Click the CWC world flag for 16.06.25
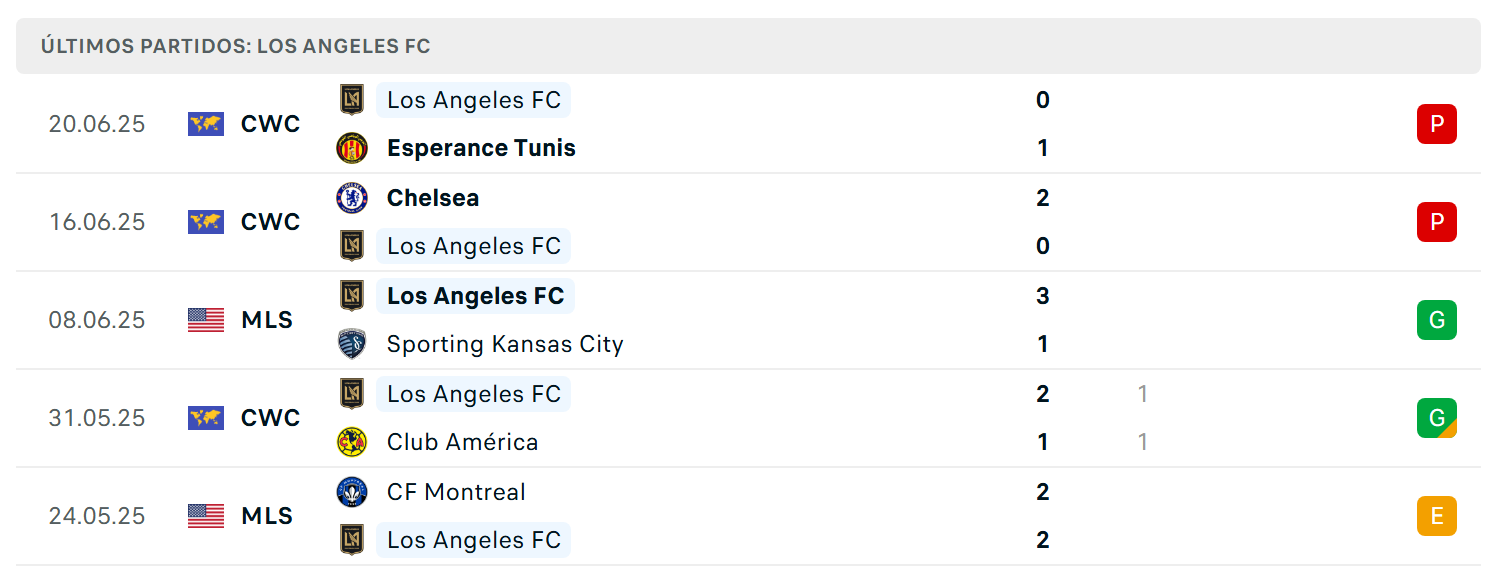Screen dimensions: 1495x582 (x=206, y=222)
